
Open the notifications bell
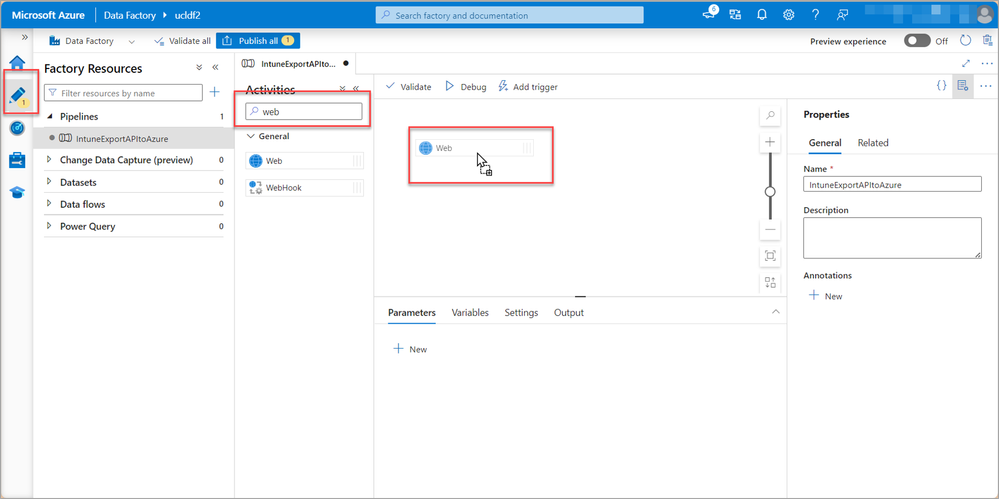762,15
